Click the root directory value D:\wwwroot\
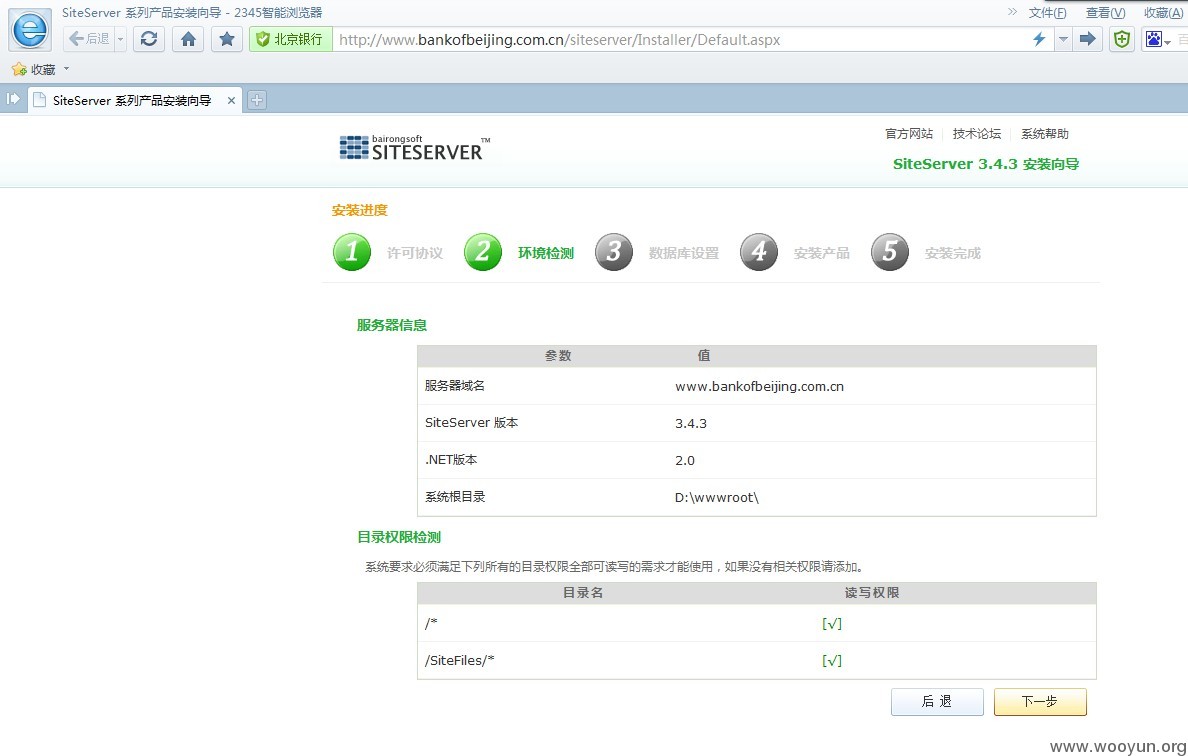The width and height of the screenshot is (1188, 756). [x=717, y=498]
